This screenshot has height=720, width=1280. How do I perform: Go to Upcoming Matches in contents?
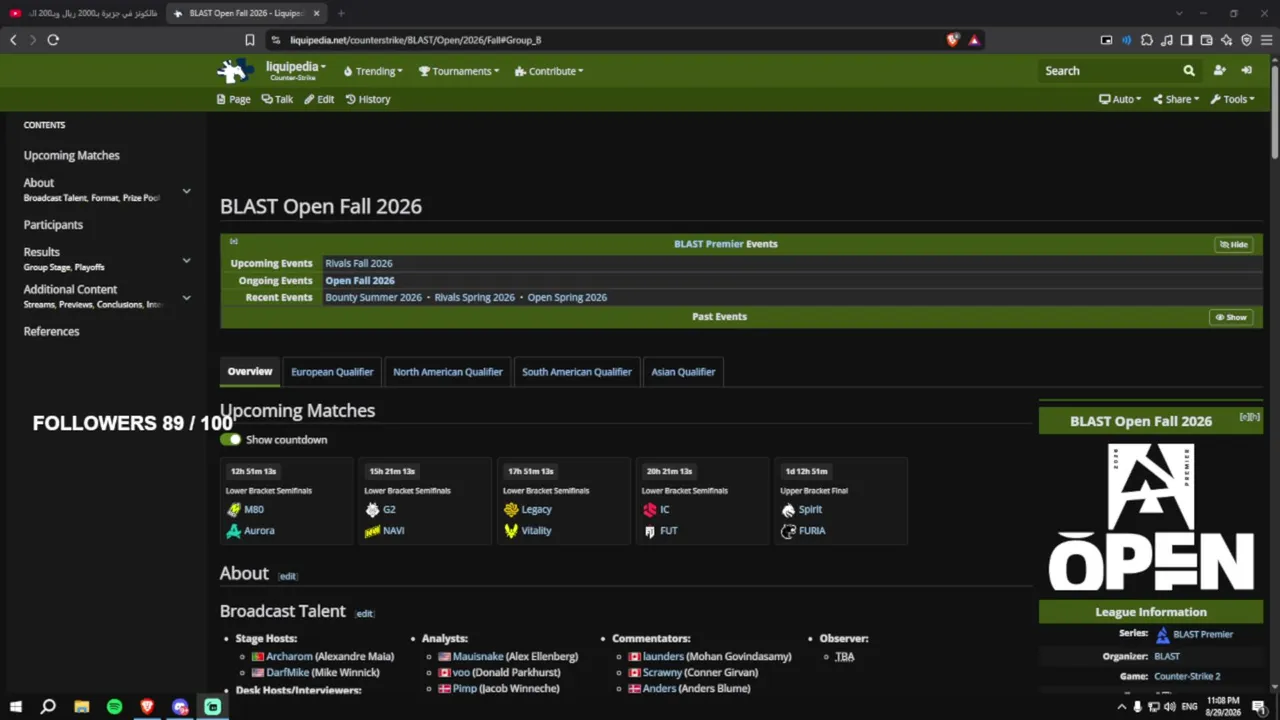tap(72, 156)
